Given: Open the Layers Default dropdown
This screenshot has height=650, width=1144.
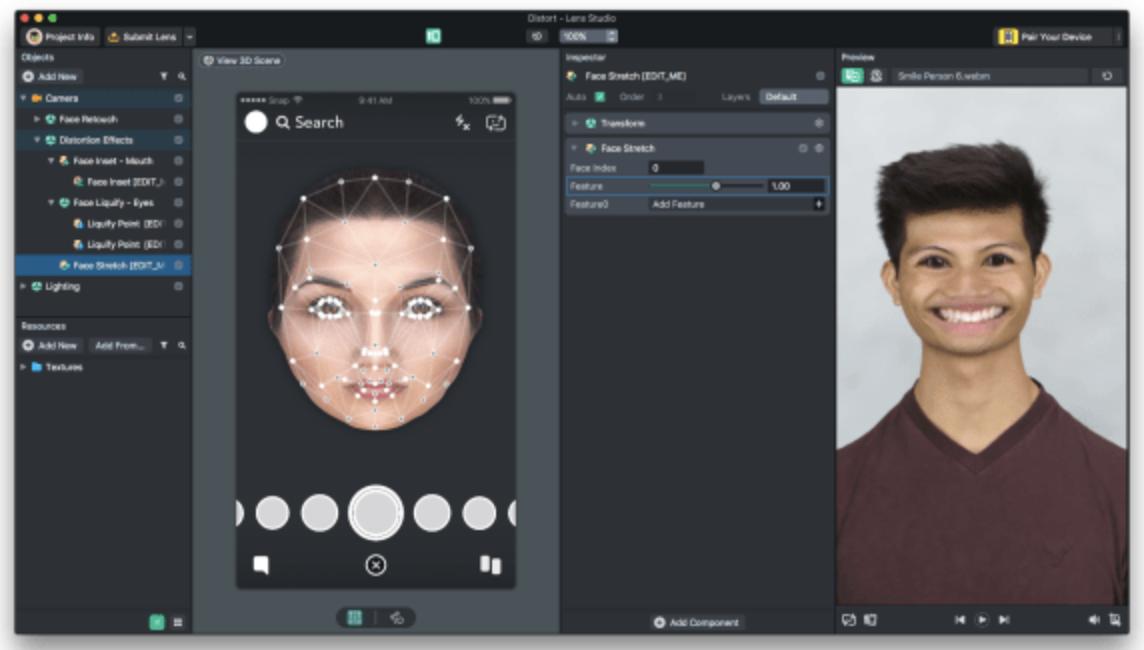Looking at the screenshot, I should click(x=793, y=97).
